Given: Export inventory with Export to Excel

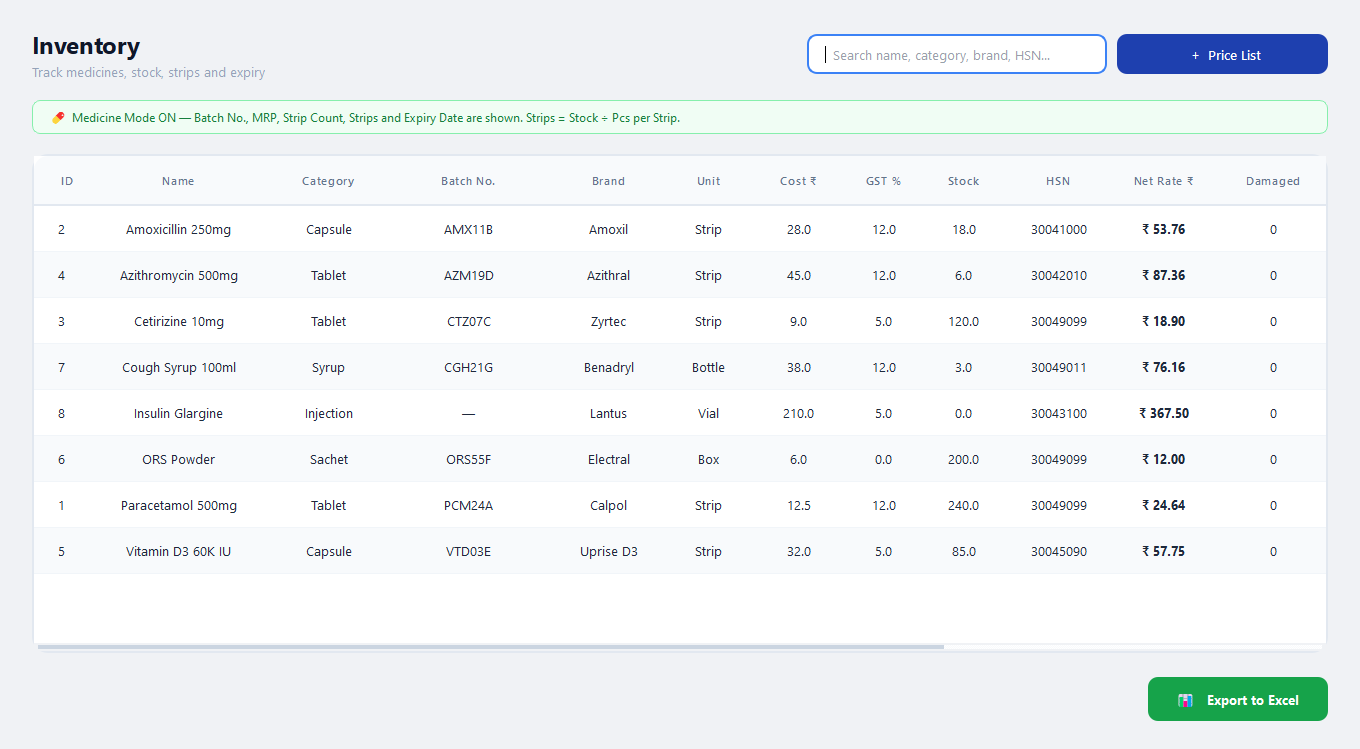Looking at the screenshot, I should 1238,699.
